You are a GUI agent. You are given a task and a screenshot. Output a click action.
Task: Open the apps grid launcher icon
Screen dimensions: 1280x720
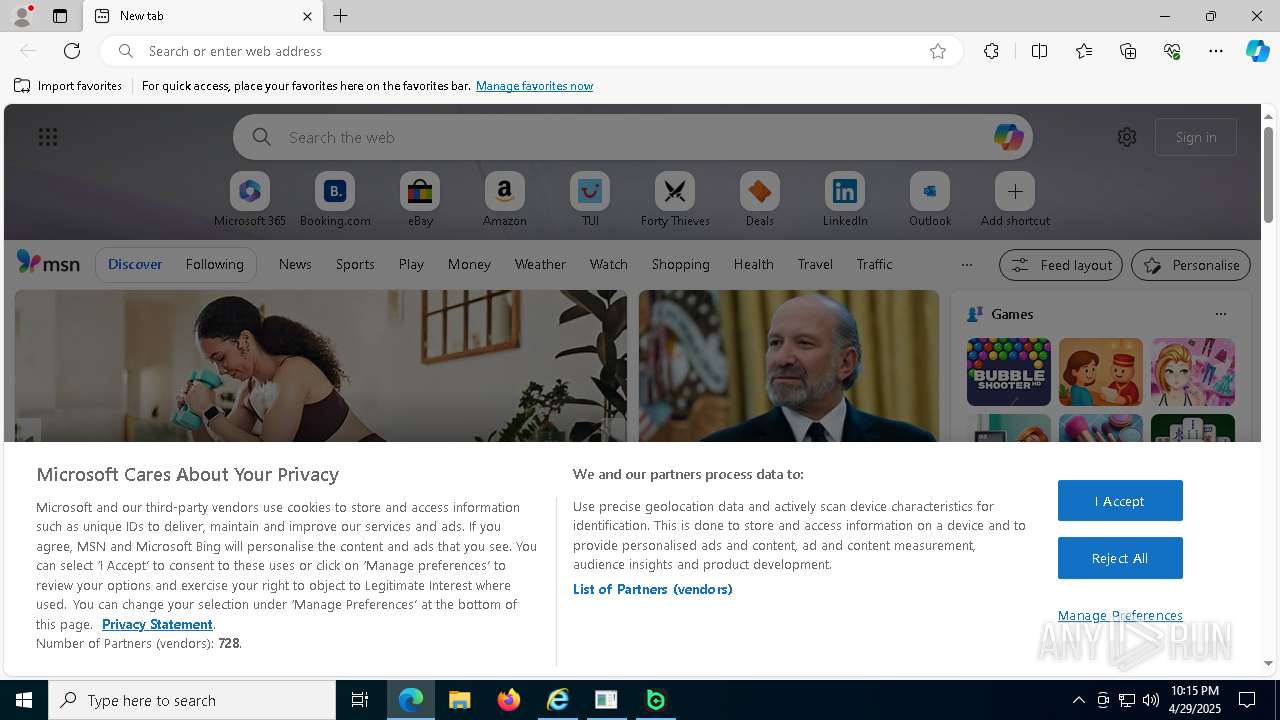[x=48, y=137]
